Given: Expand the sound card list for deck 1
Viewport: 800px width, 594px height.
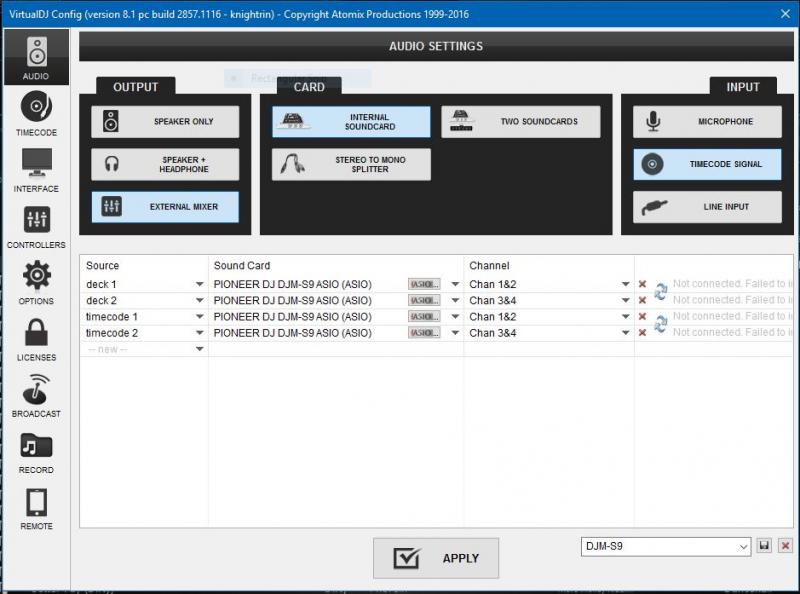Looking at the screenshot, I should point(455,284).
